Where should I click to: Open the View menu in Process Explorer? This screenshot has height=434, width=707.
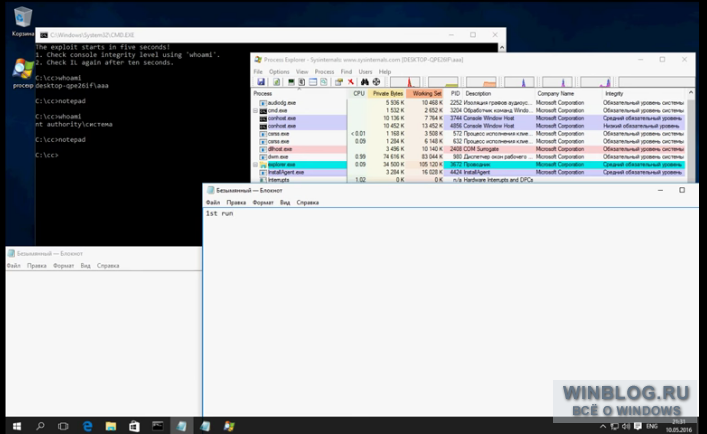[302, 72]
